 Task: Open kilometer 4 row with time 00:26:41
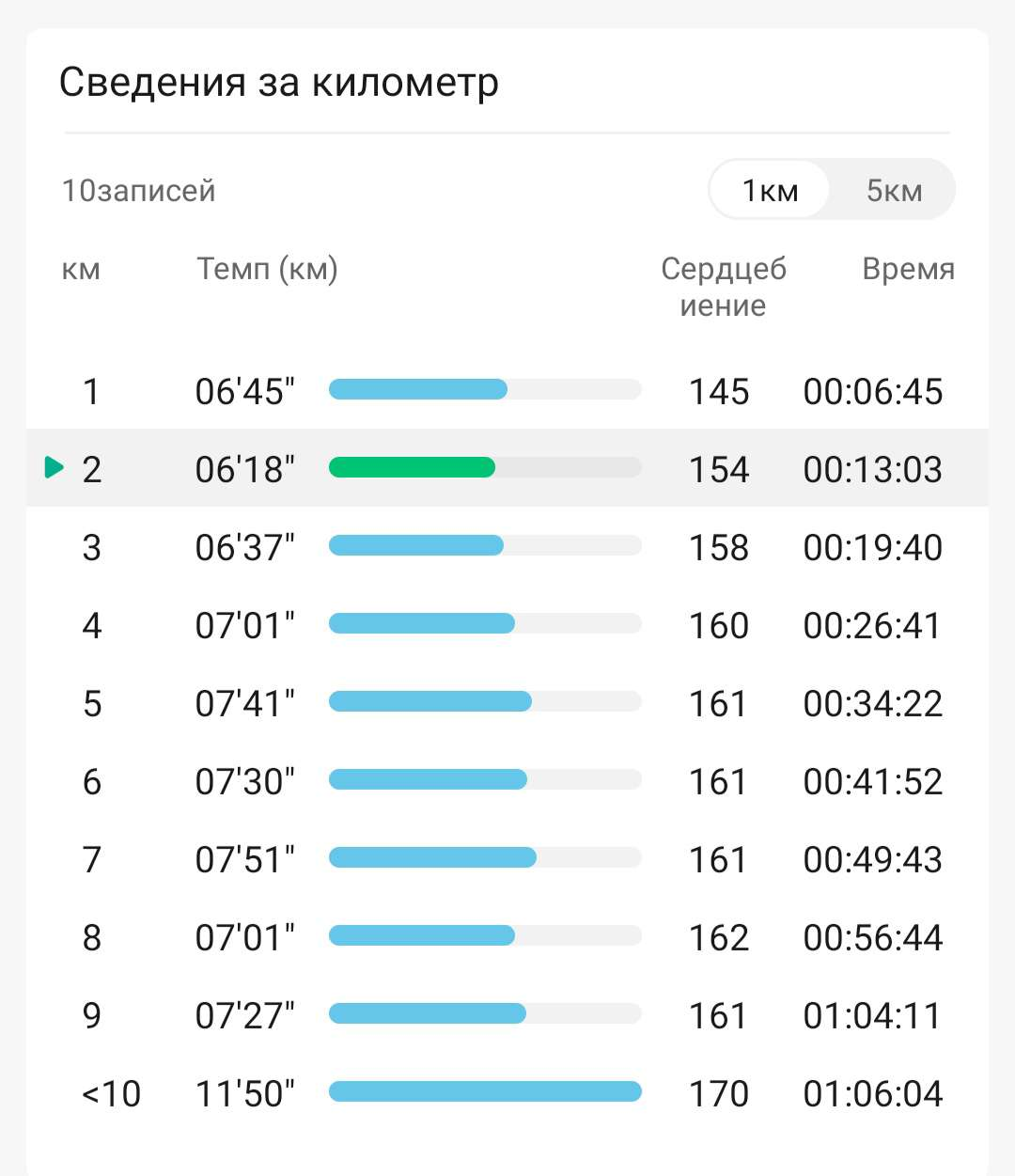pos(507,624)
